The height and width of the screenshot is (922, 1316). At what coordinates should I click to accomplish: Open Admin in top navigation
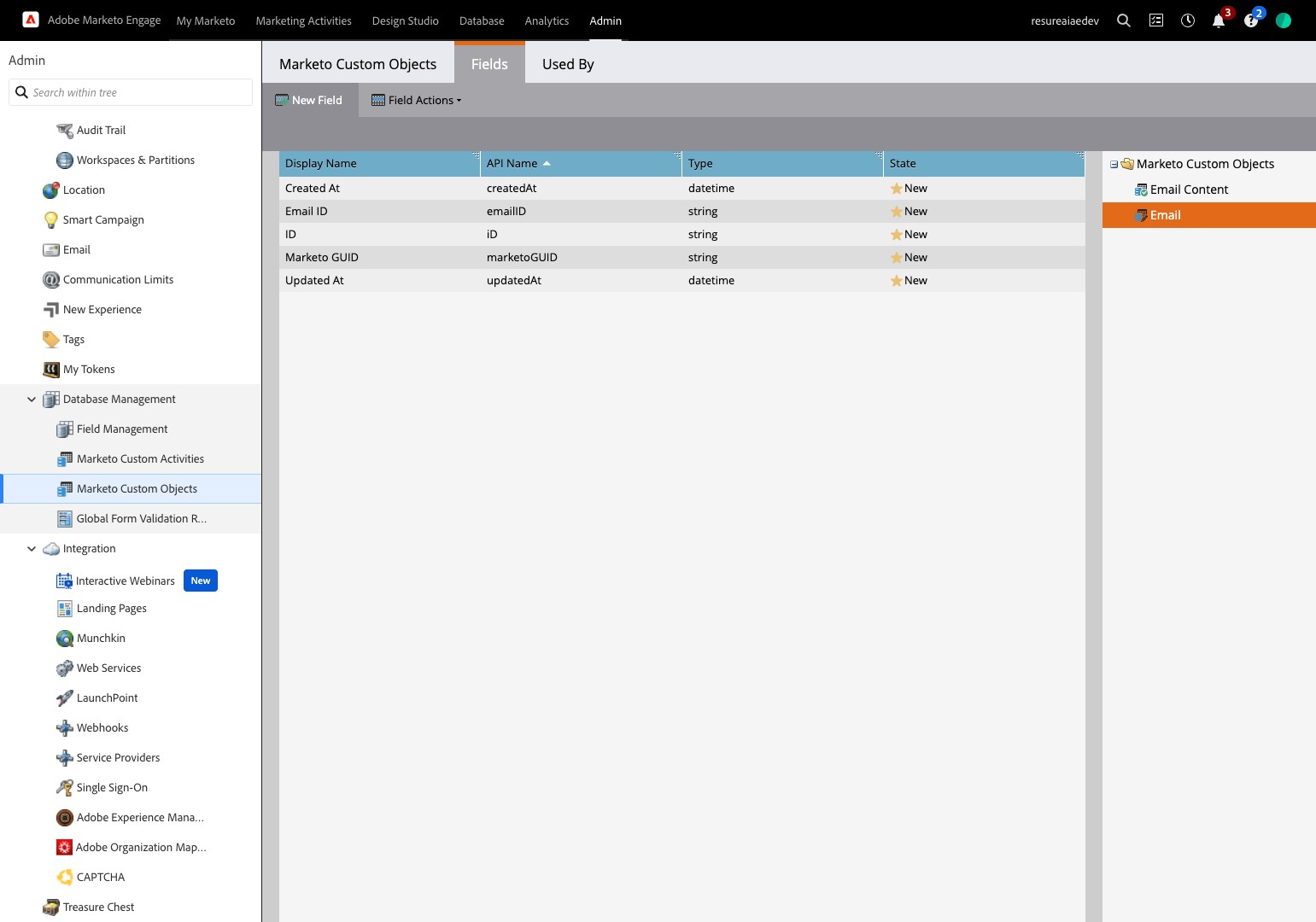[605, 20]
